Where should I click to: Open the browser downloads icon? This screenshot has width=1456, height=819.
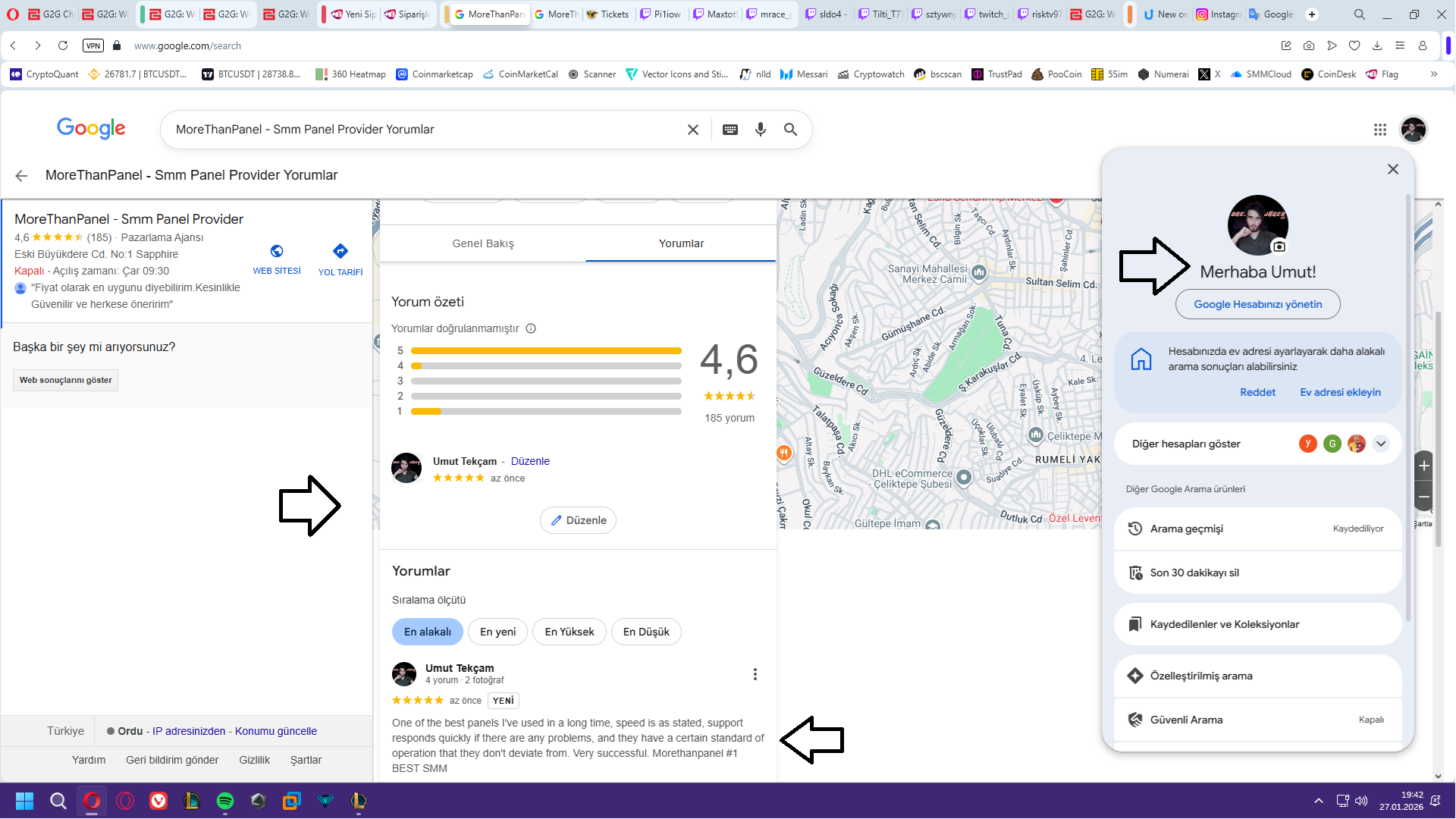1377,45
